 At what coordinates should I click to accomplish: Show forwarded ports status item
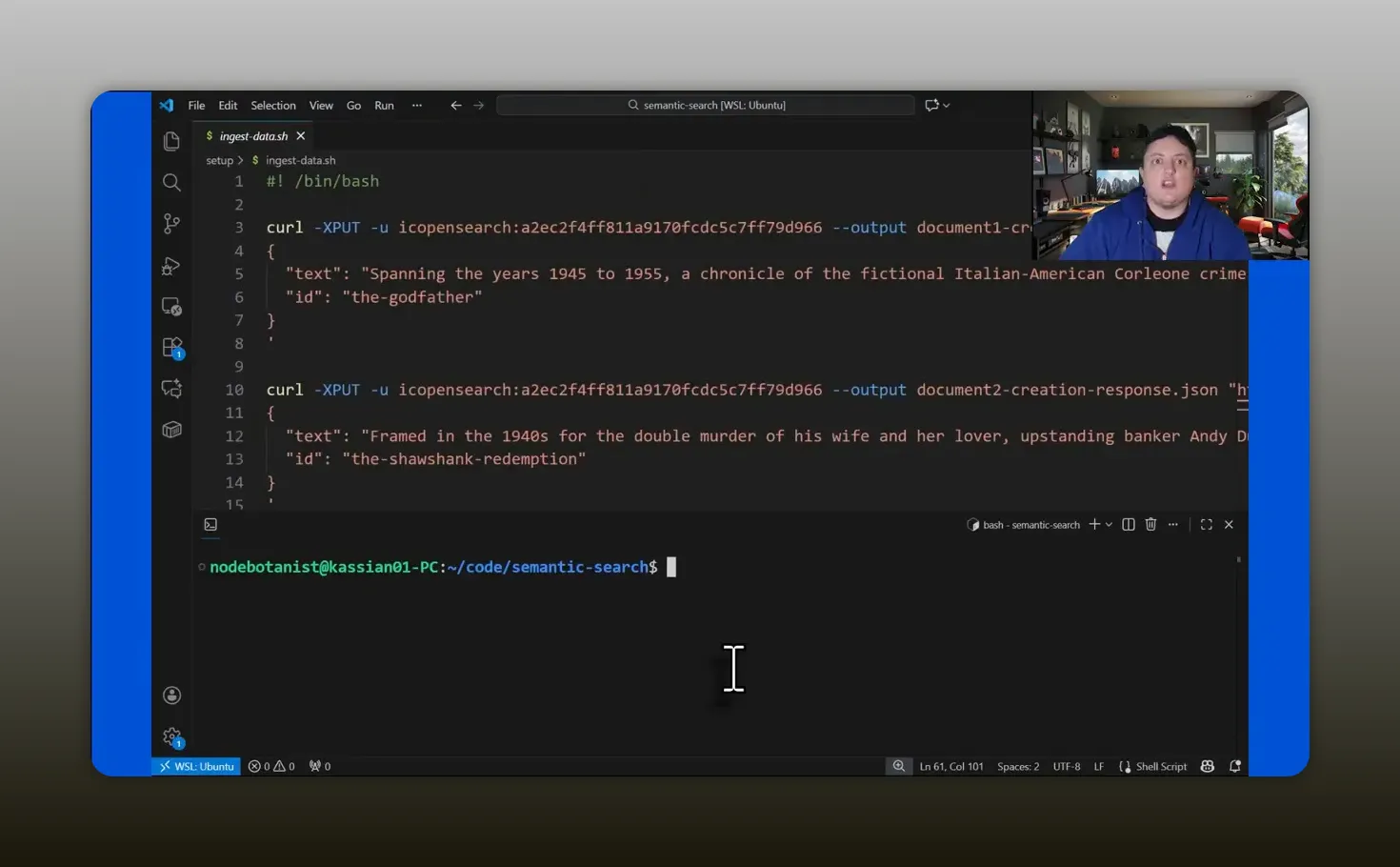(320, 766)
